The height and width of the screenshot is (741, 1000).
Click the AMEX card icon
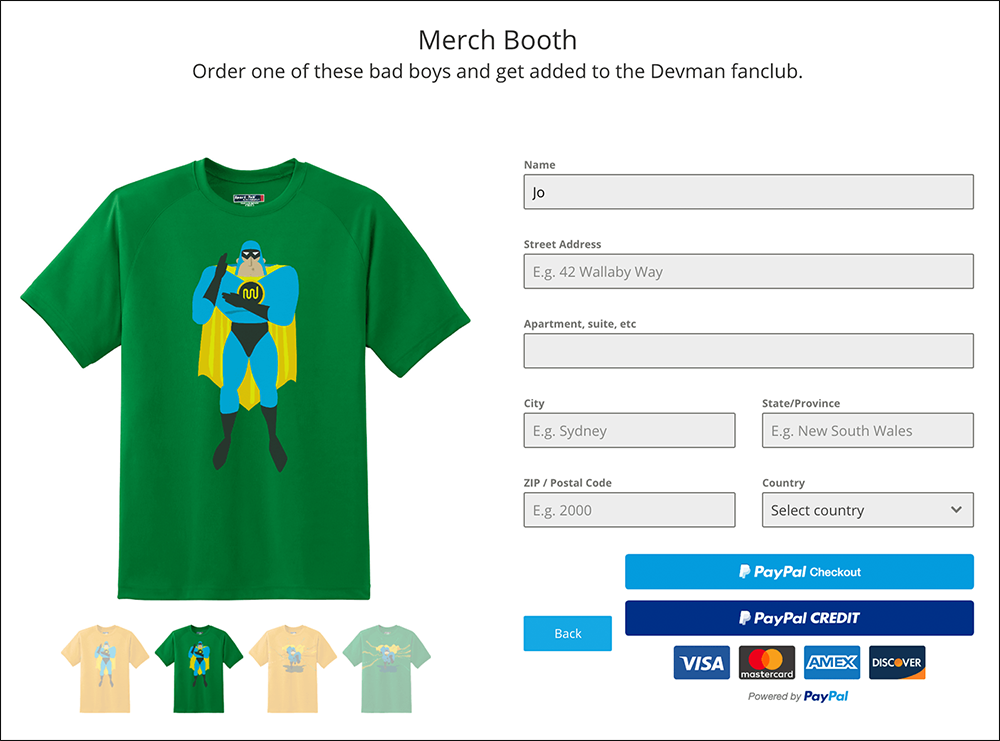pos(832,663)
